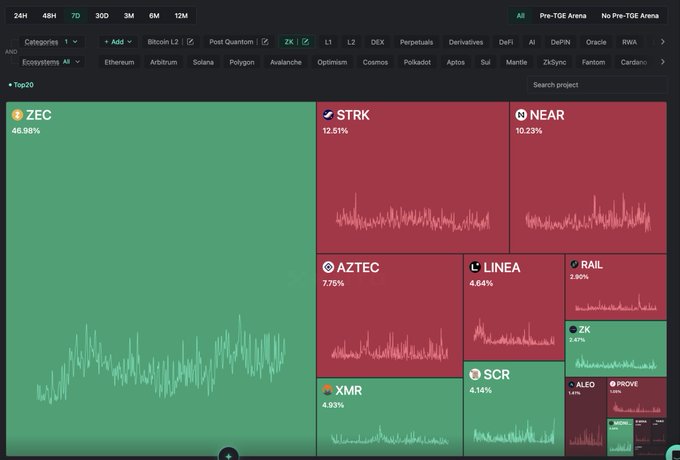Filter by ZkSync ecosystem
Viewport: 680px width, 460px height.
coord(555,62)
